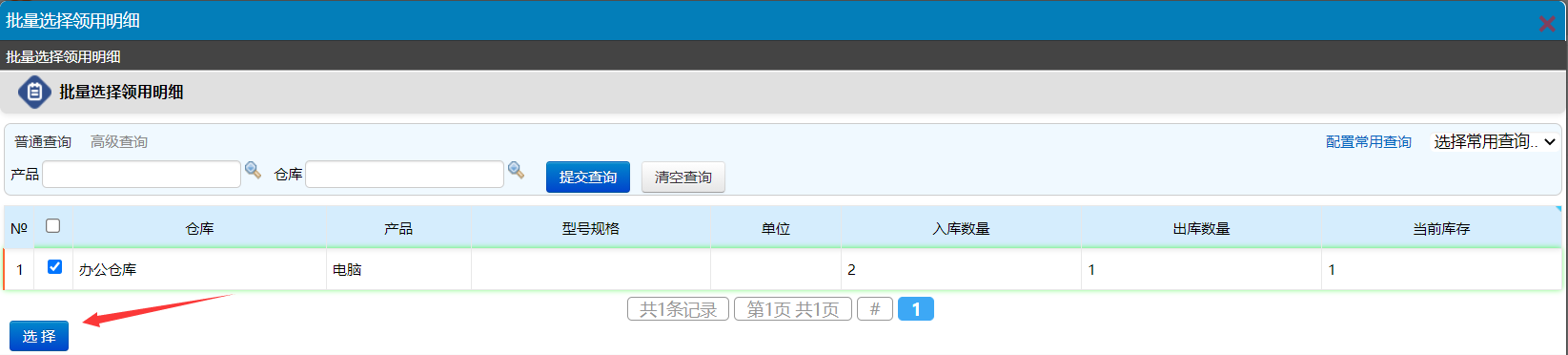Switch to 高级查询 tab
Image resolution: width=1568 pixels, height=355 pixels.
[x=119, y=141]
